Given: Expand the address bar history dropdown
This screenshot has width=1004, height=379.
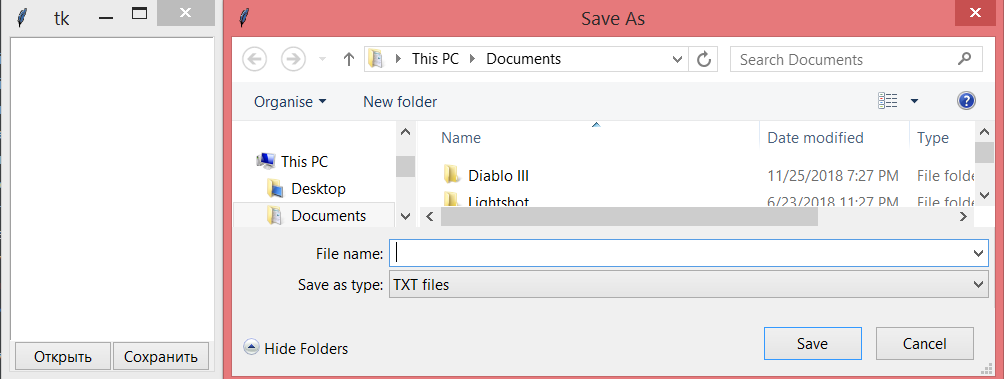Looking at the screenshot, I should click(x=678, y=60).
